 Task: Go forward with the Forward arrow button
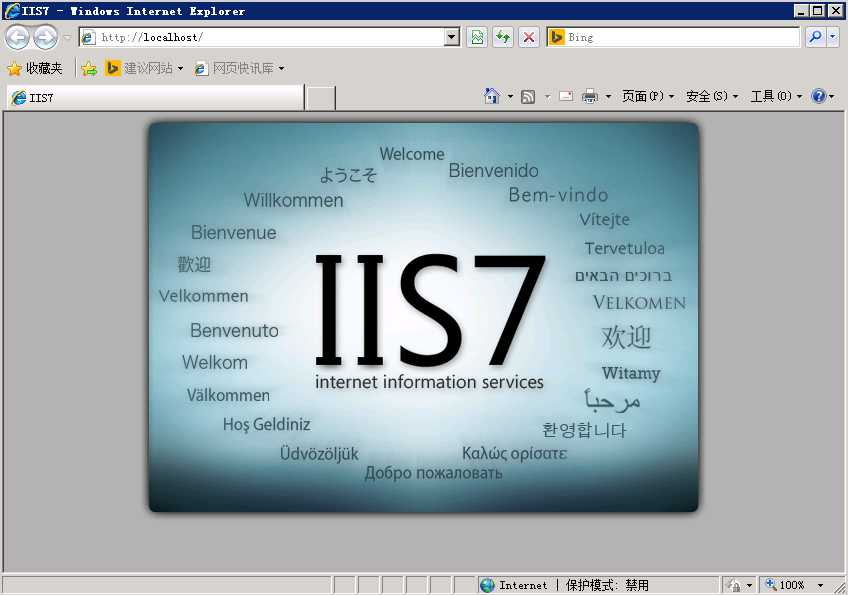pos(45,37)
